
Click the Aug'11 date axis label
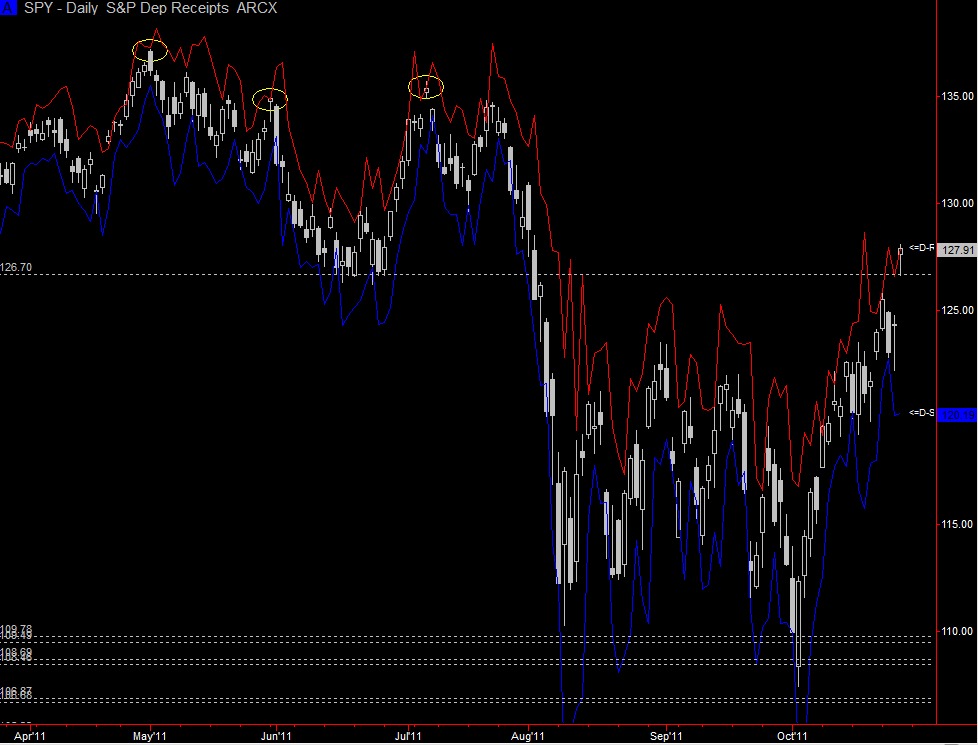(x=528, y=736)
